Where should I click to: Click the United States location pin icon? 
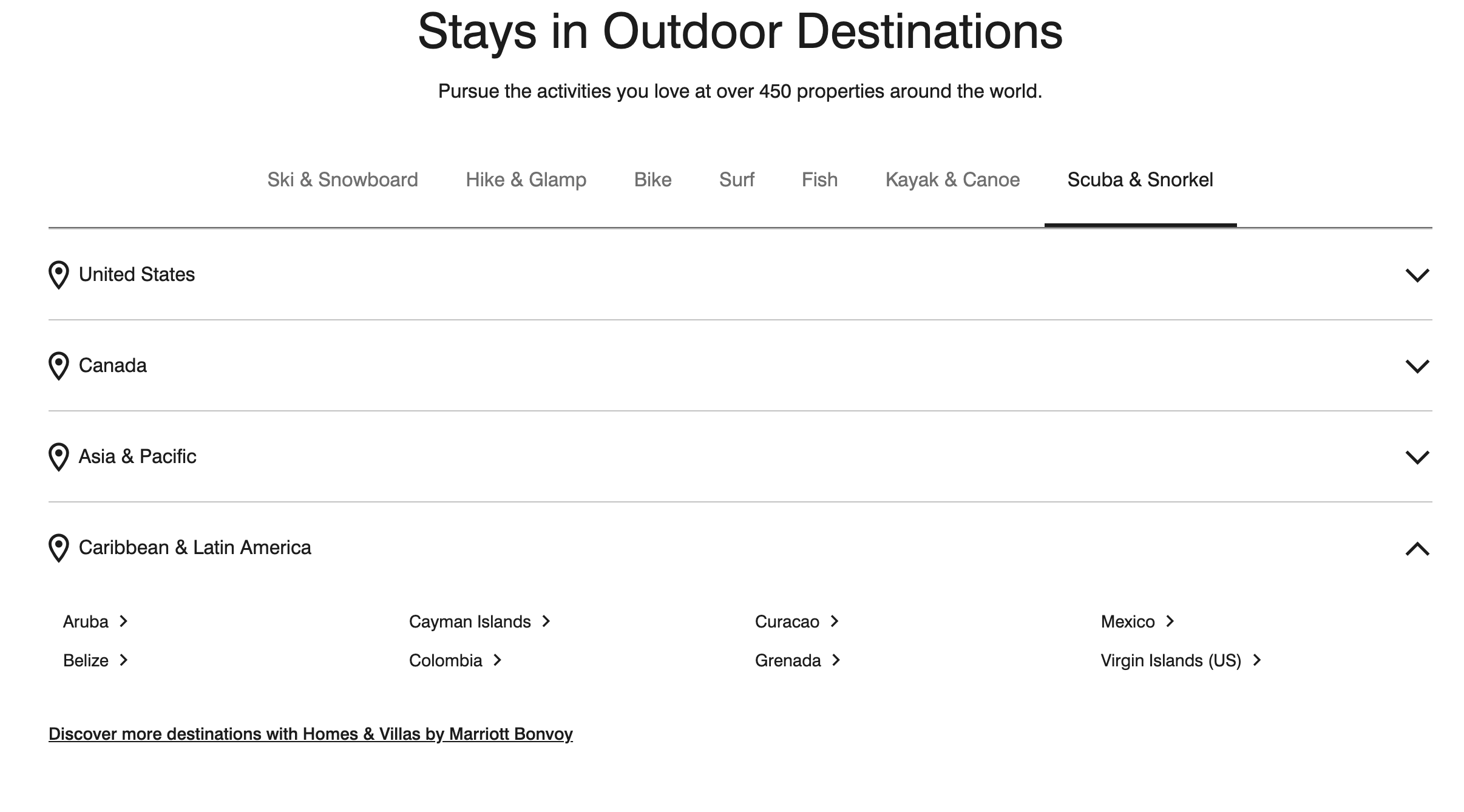[58, 275]
